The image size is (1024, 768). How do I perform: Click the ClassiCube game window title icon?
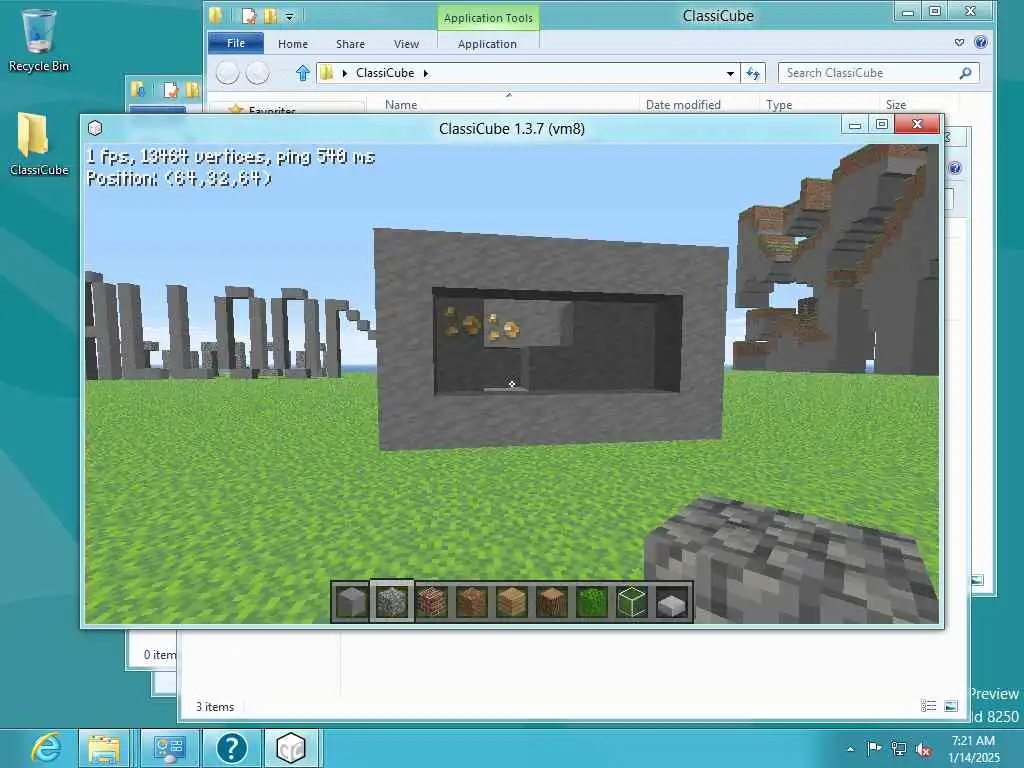(x=95, y=128)
